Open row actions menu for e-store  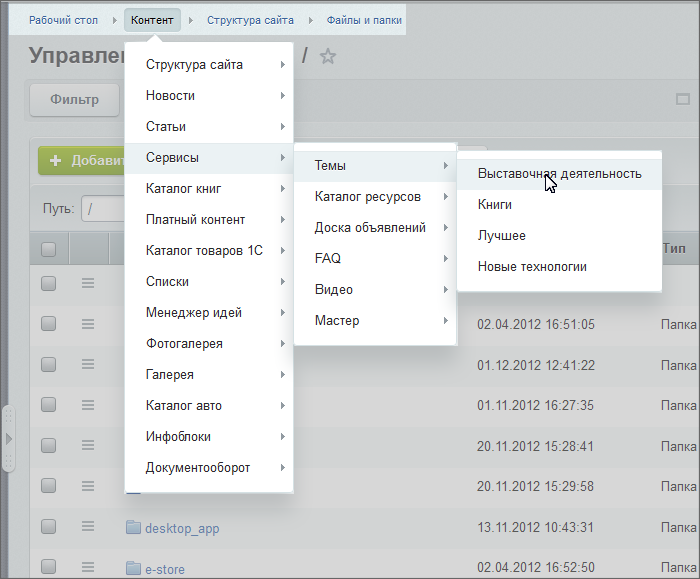coord(88,569)
